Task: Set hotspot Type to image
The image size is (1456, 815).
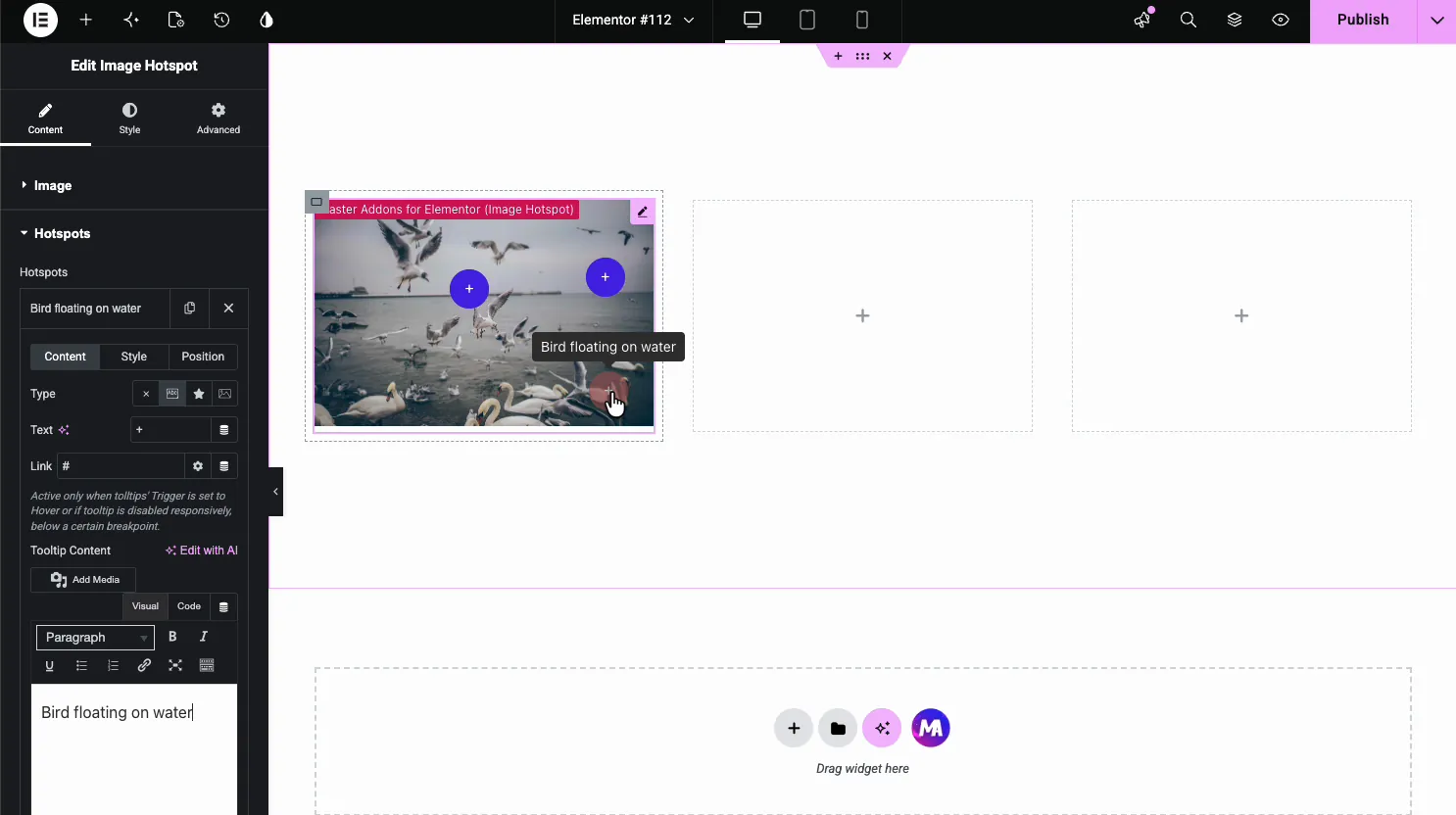Action: point(225,394)
